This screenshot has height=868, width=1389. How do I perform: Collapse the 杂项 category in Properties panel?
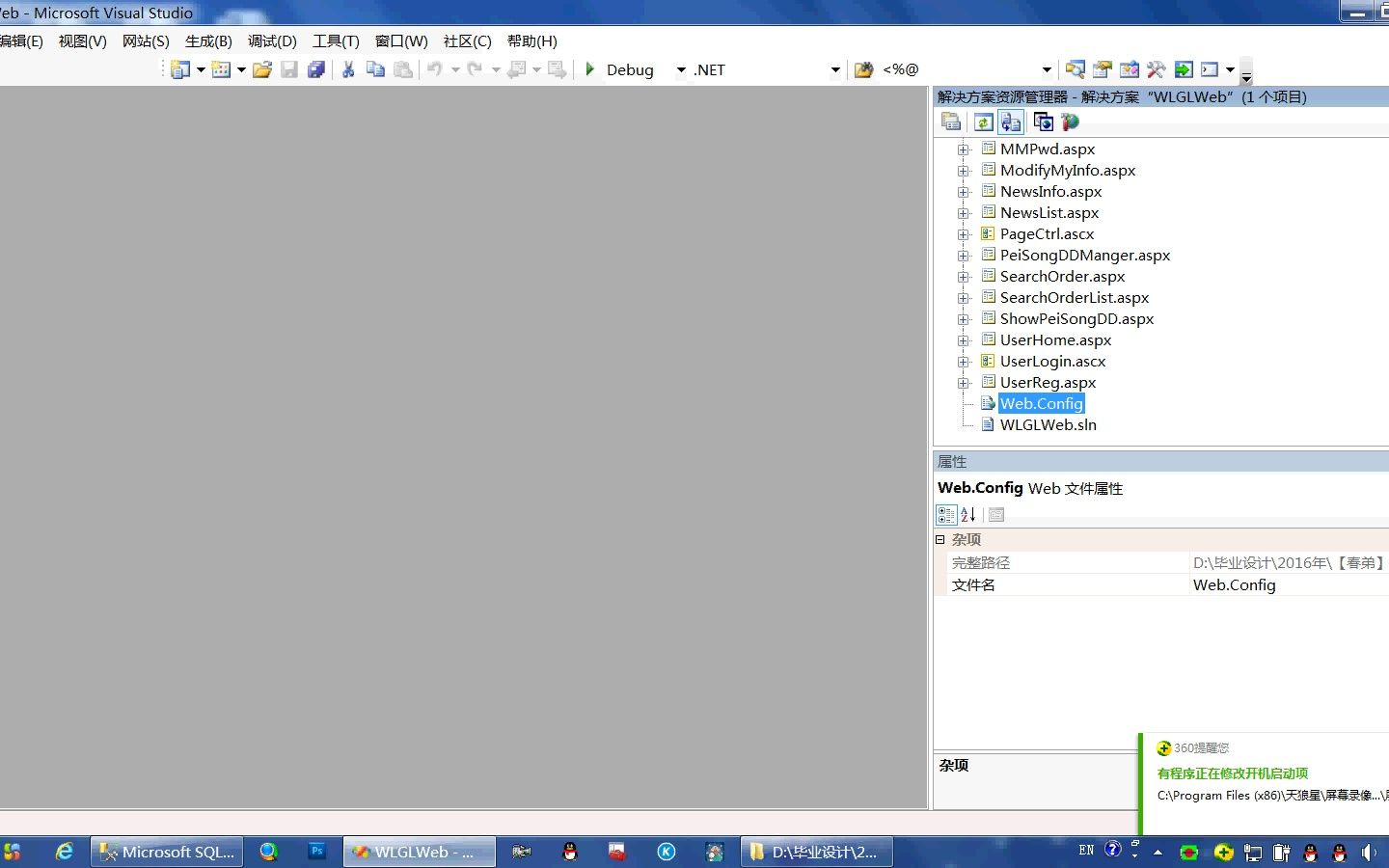point(940,539)
